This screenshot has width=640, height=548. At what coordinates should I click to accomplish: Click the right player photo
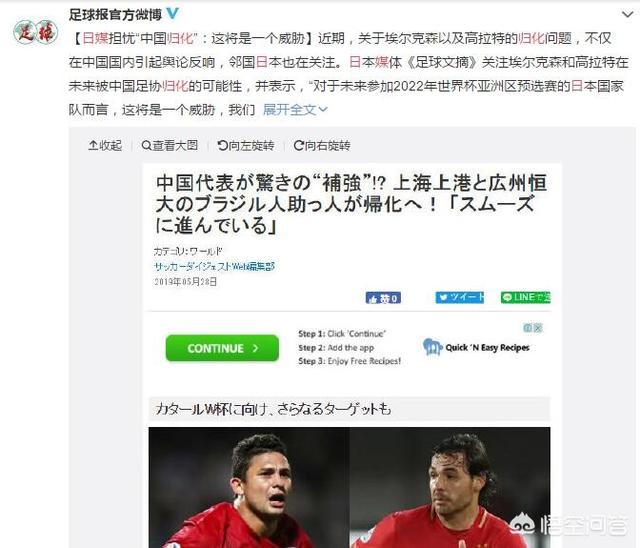click(450, 488)
